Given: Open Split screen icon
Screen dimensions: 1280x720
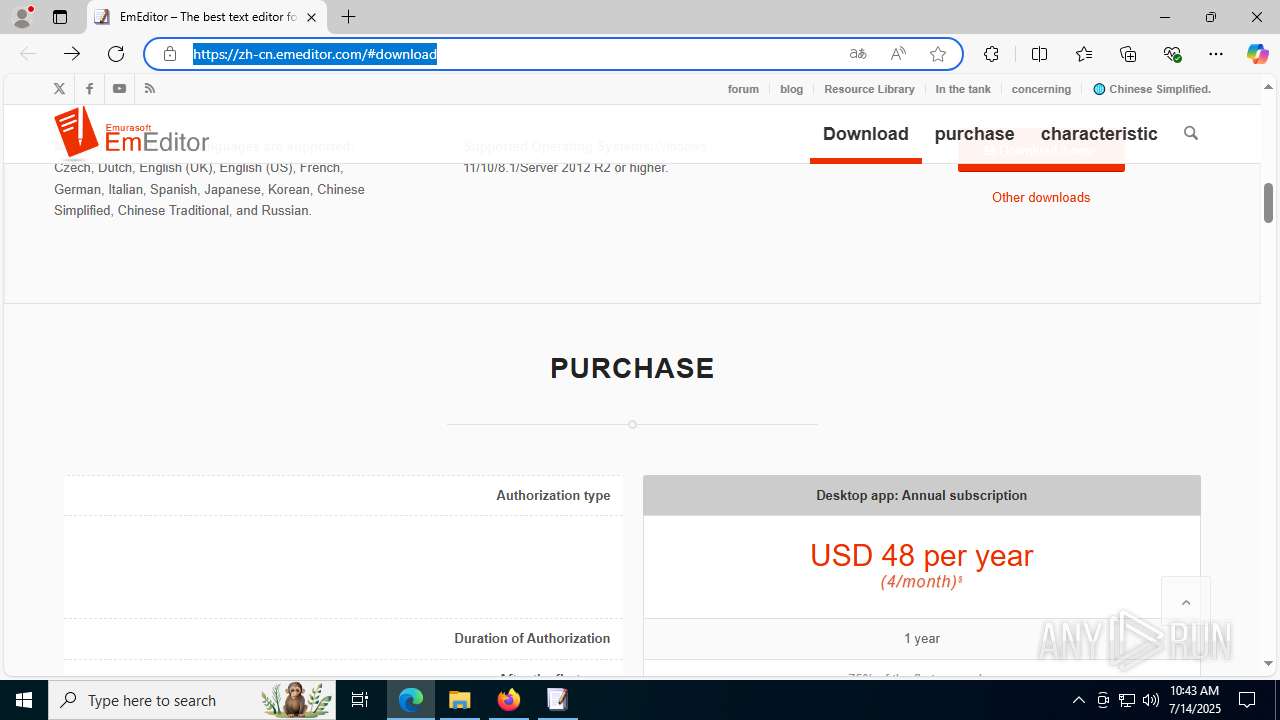Looking at the screenshot, I should [1039, 54].
